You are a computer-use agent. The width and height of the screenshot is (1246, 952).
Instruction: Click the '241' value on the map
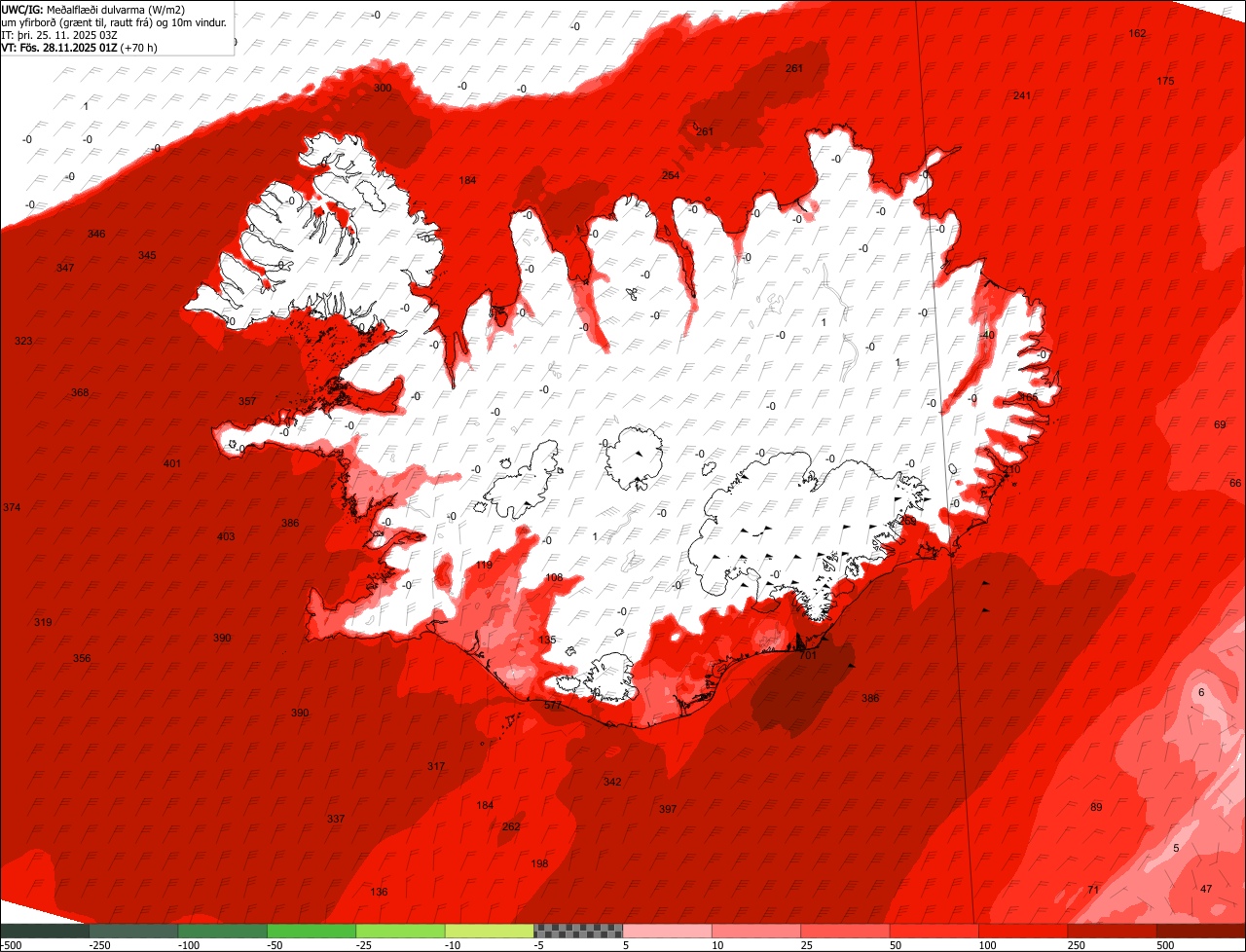point(1021,95)
